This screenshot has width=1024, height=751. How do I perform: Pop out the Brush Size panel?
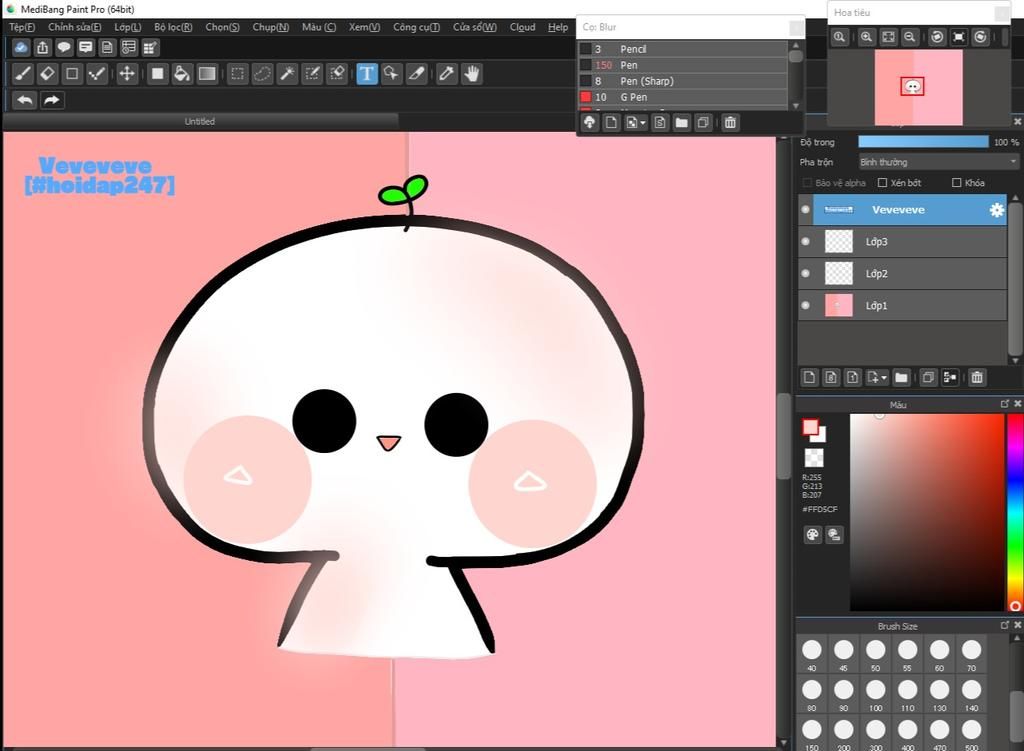[1004, 626]
